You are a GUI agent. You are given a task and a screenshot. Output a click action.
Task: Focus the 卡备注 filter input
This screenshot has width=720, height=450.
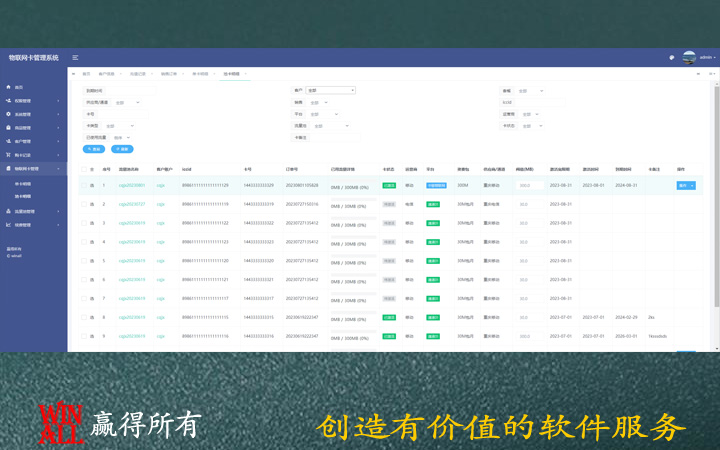[335, 137]
